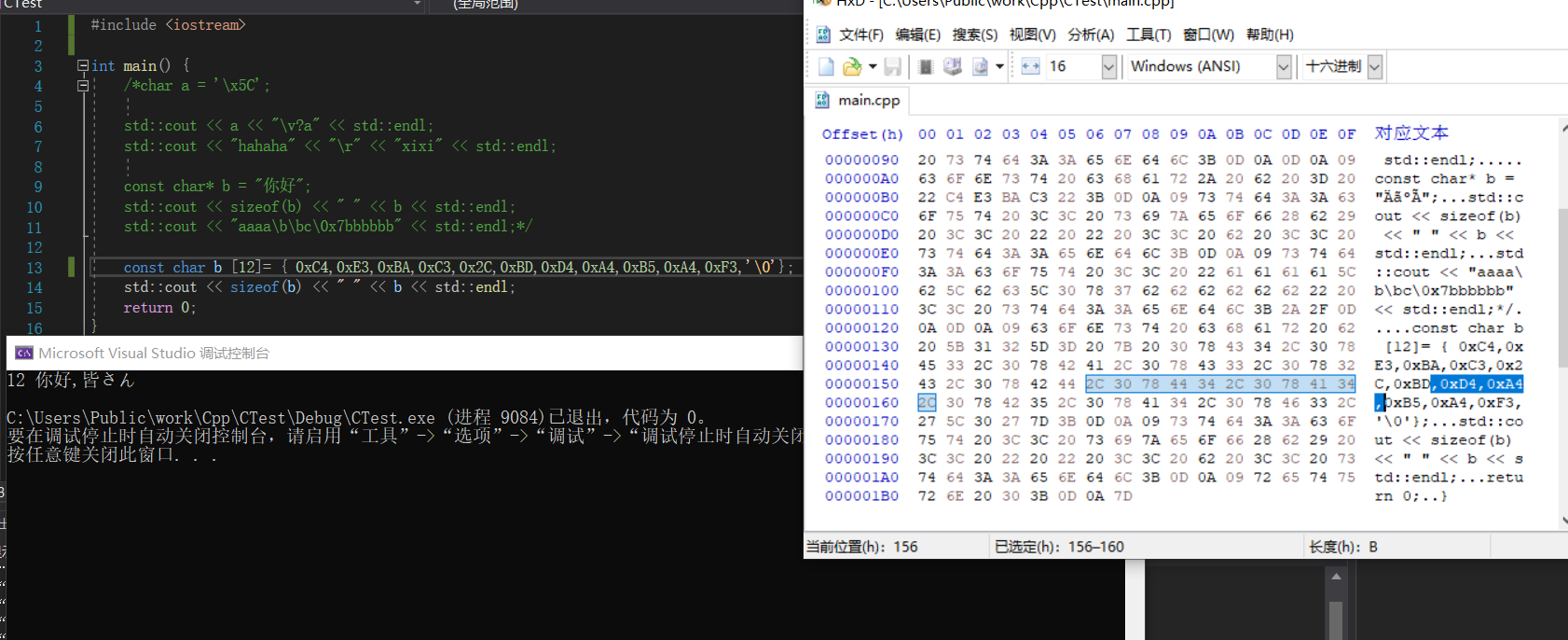
Task: Open the 搜索(S) menu
Action: tap(974, 35)
